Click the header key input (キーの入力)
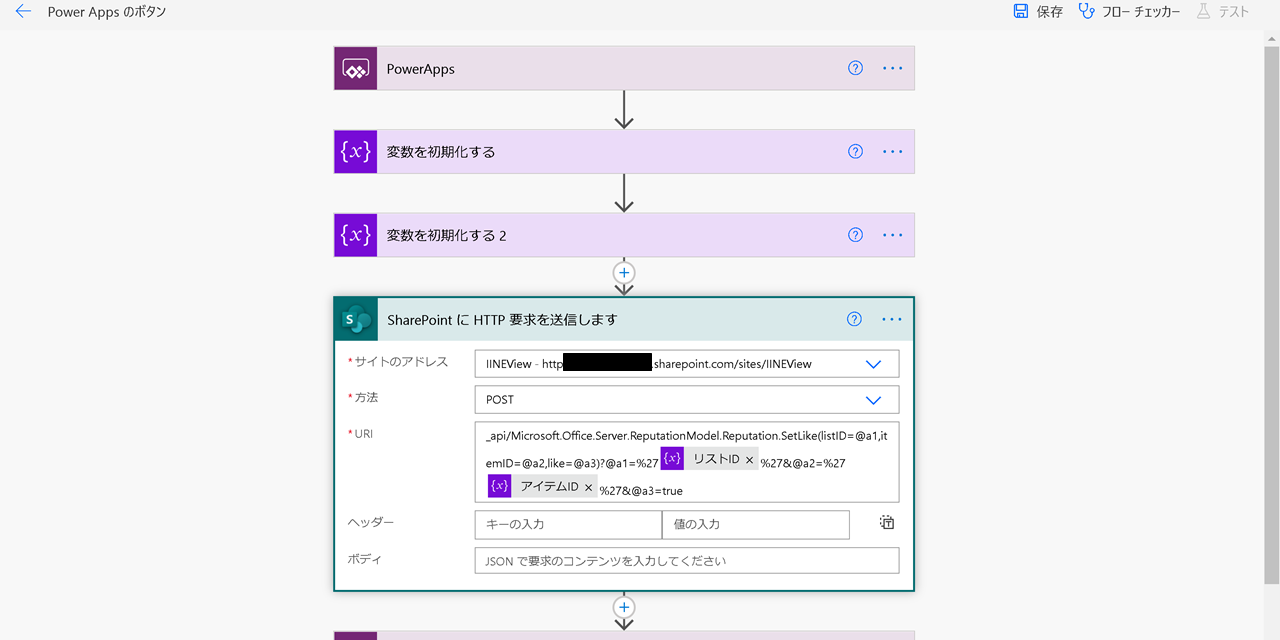 point(568,524)
